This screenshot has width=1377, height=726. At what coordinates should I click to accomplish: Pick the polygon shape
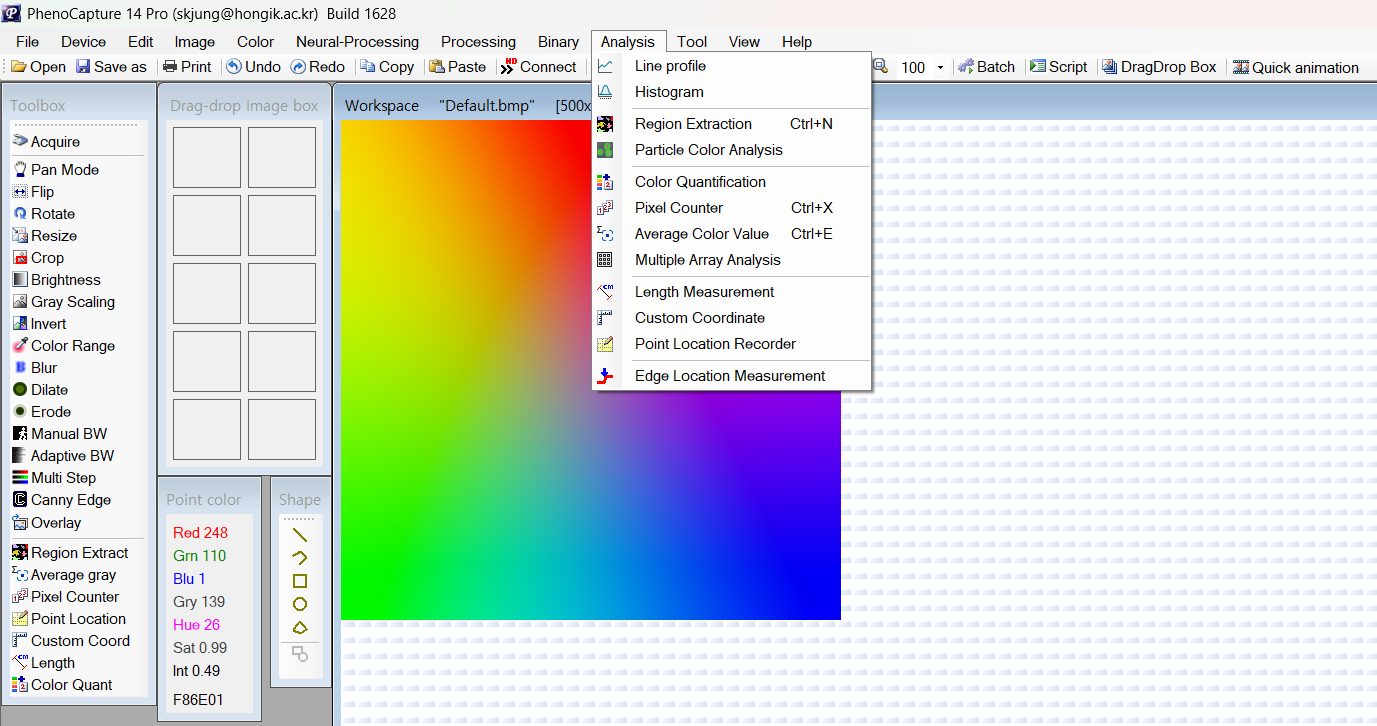click(x=299, y=627)
